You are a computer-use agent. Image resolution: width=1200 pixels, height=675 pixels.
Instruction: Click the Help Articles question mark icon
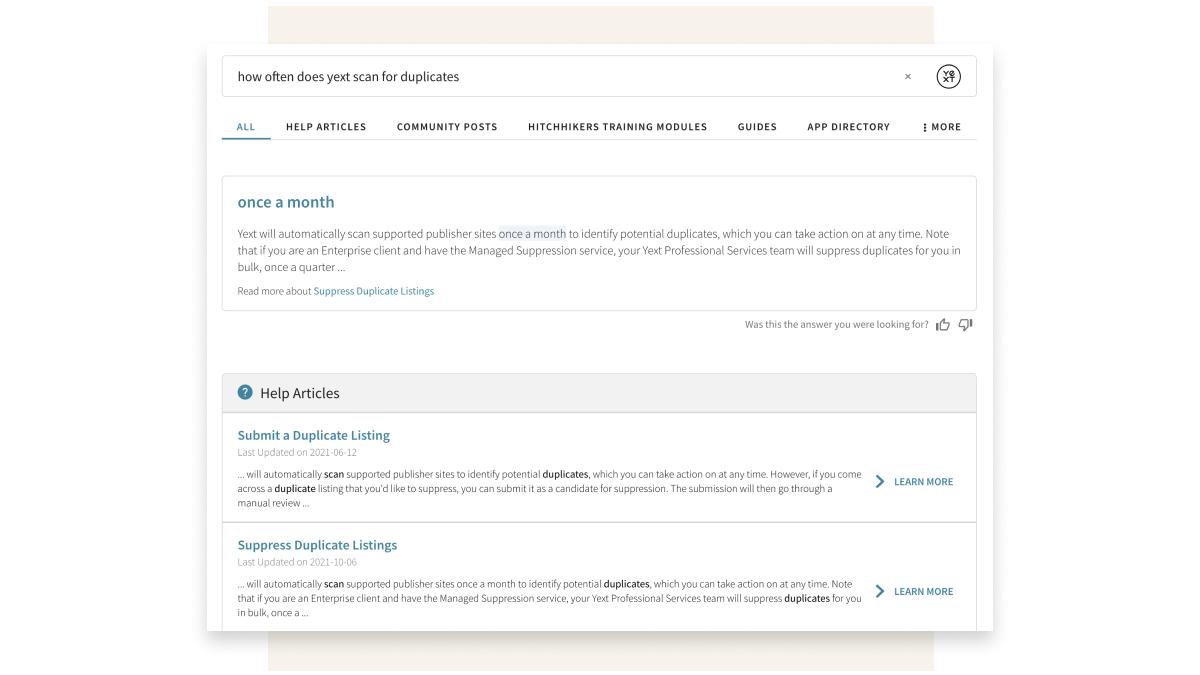point(245,393)
